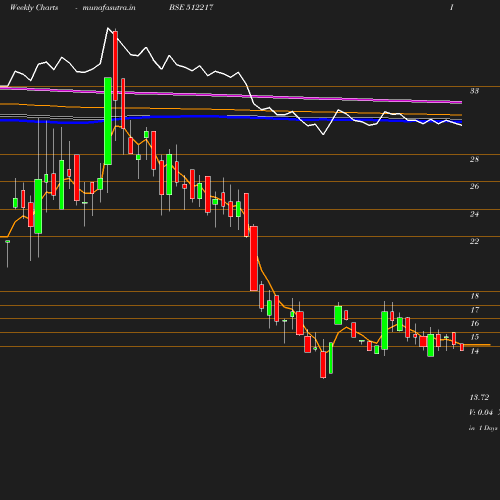Click the price axis label 24
This screenshot has width=500, height=500.
(474, 214)
